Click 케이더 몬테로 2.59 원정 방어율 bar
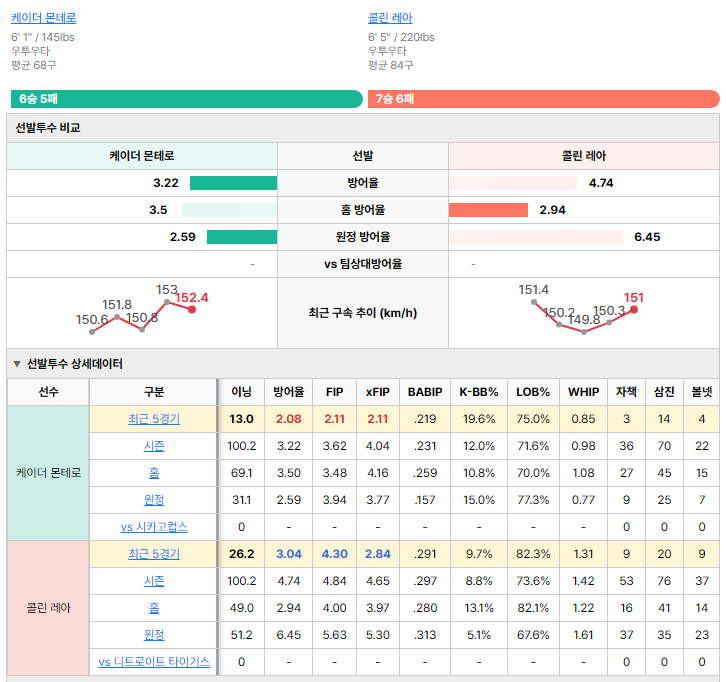 242,237
